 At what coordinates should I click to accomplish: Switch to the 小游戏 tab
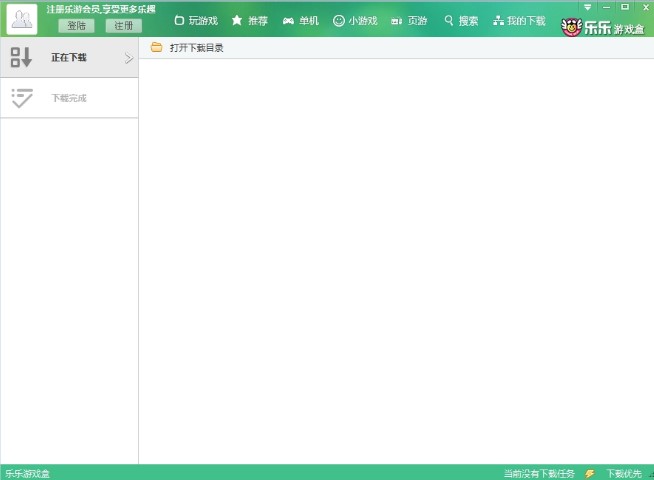(355, 20)
